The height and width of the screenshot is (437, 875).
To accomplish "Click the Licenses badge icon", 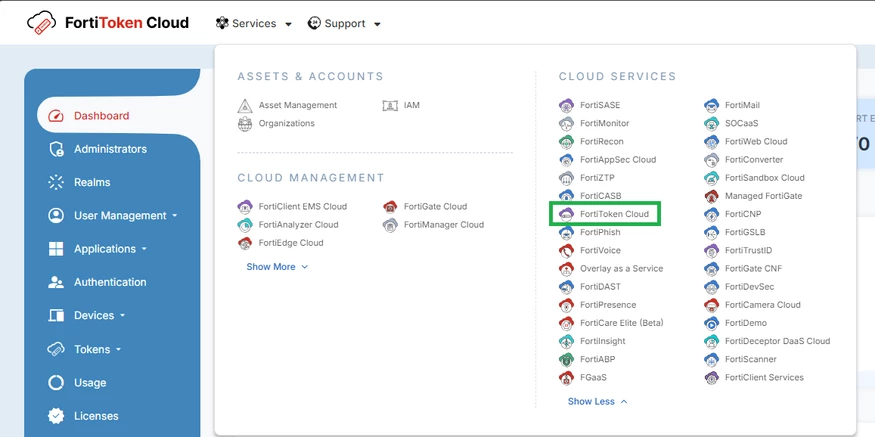I will coord(56,416).
